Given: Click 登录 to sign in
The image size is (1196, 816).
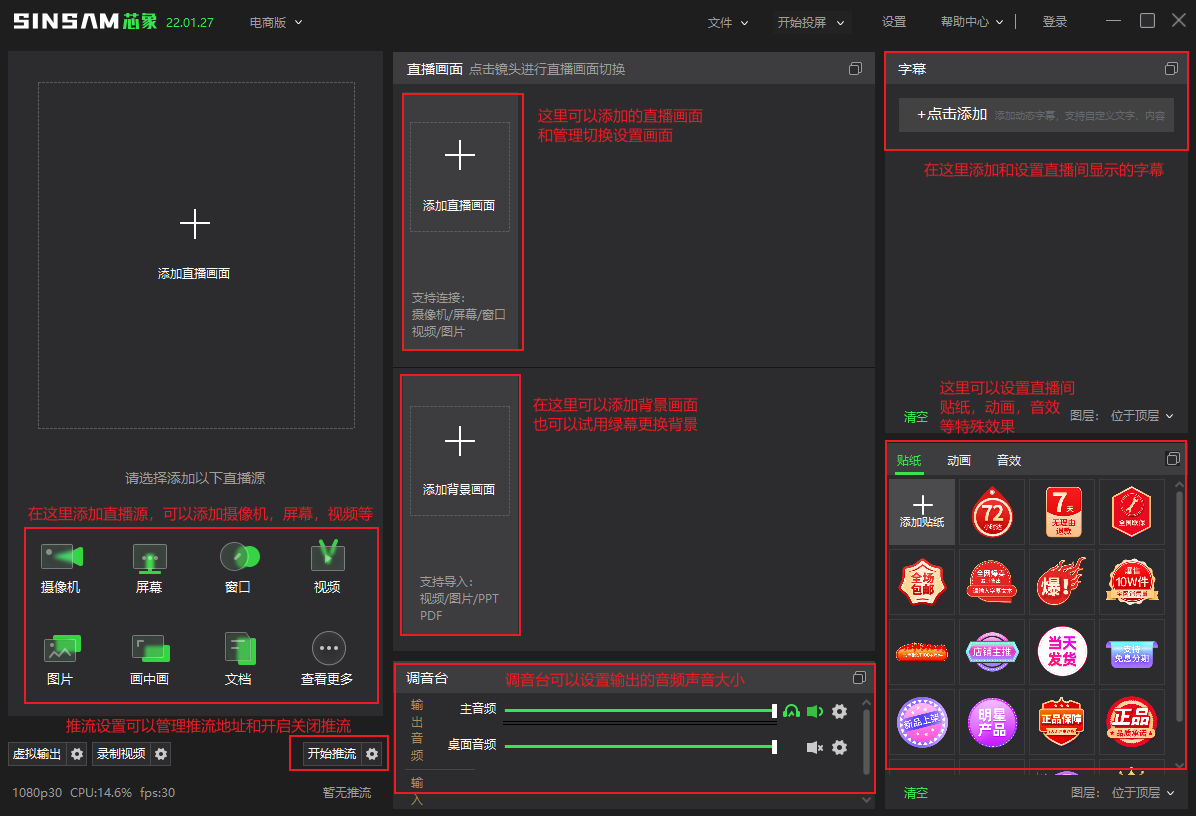Looking at the screenshot, I should click(1055, 22).
